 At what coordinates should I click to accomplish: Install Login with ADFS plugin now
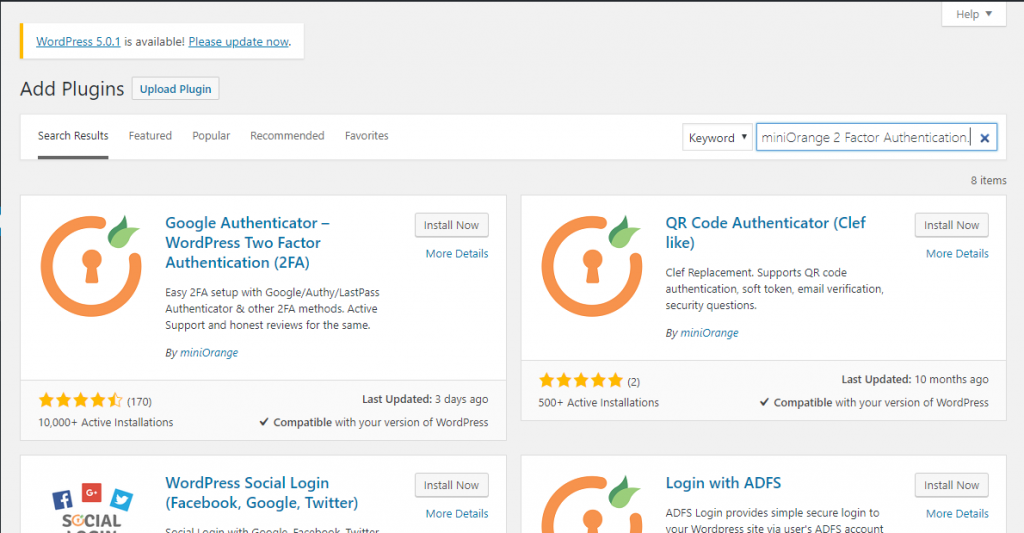point(952,485)
